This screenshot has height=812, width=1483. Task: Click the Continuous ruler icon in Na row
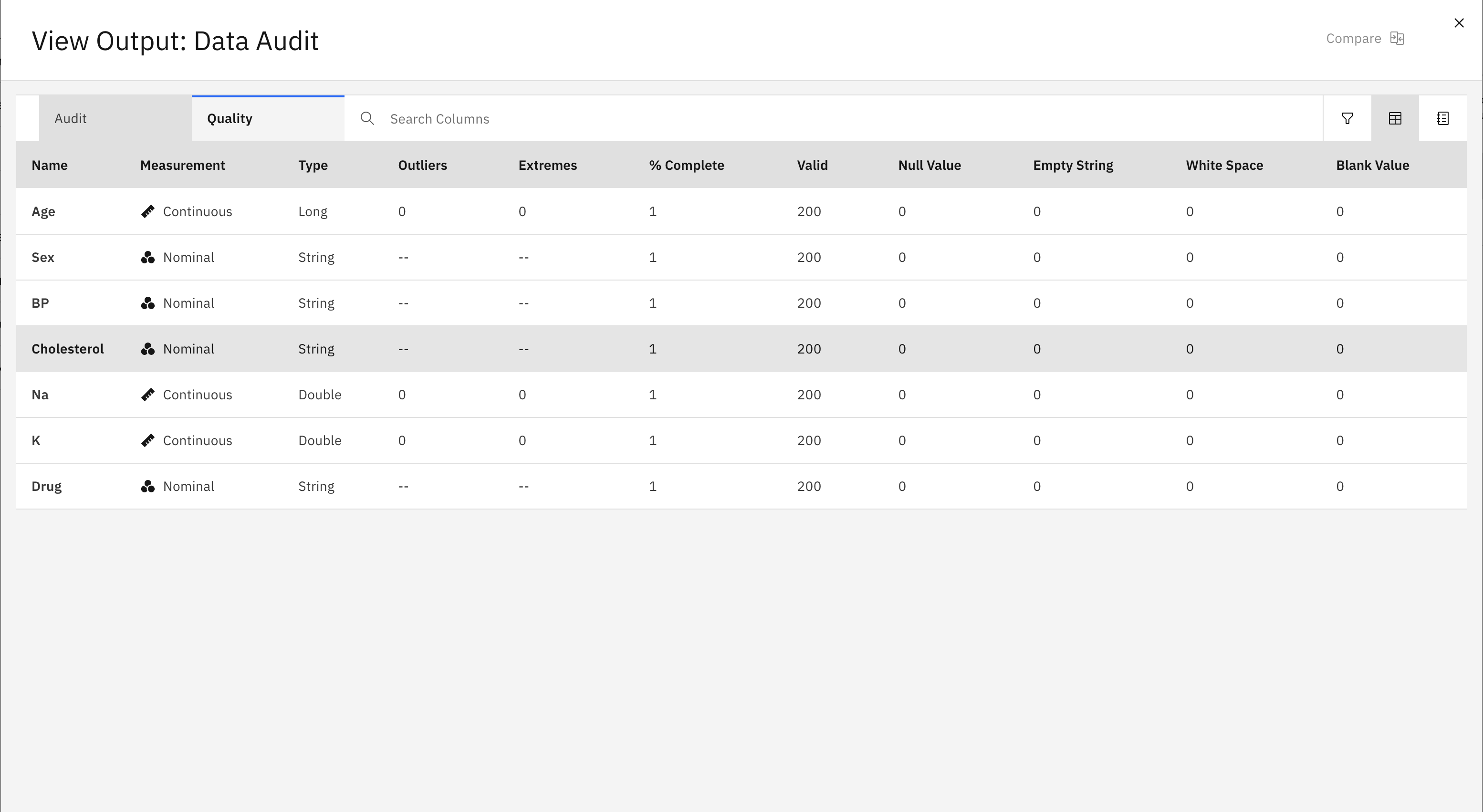pos(148,395)
